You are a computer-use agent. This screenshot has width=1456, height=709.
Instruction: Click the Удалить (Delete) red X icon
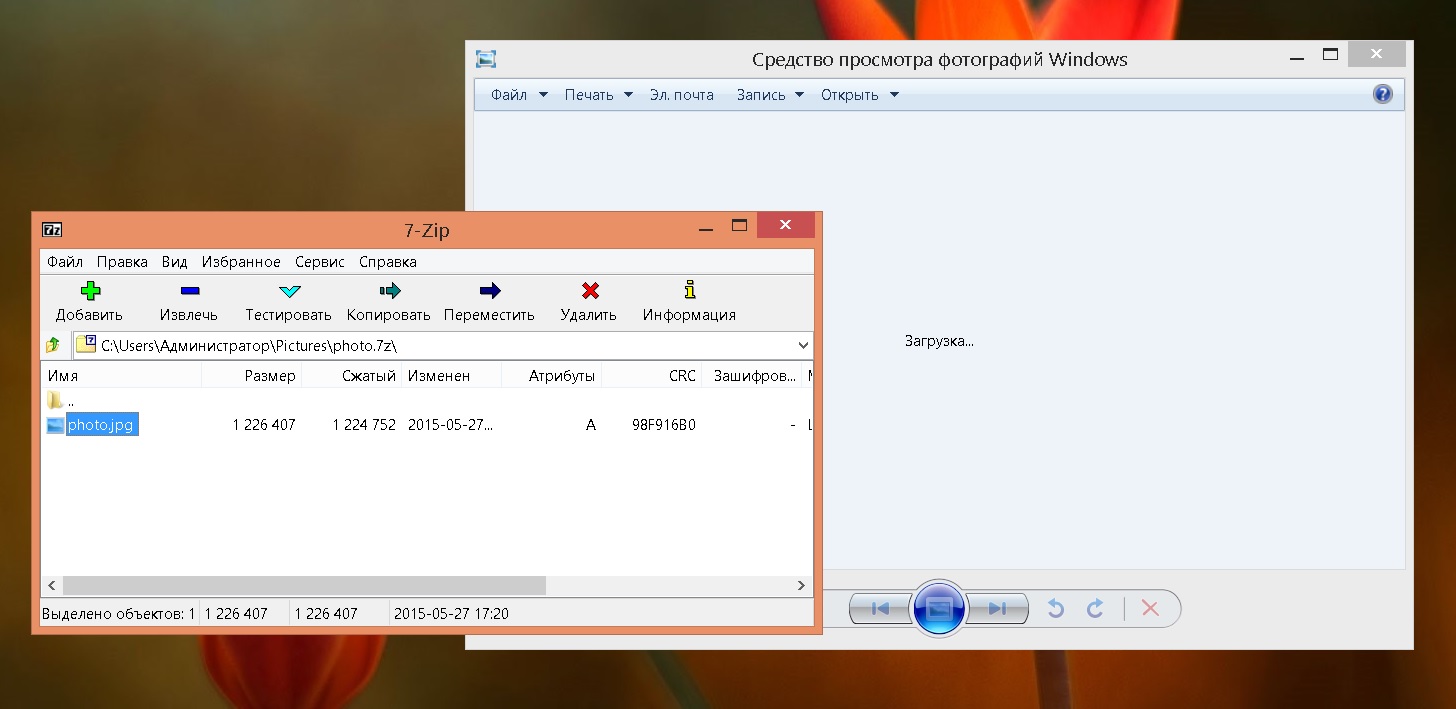[590, 291]
